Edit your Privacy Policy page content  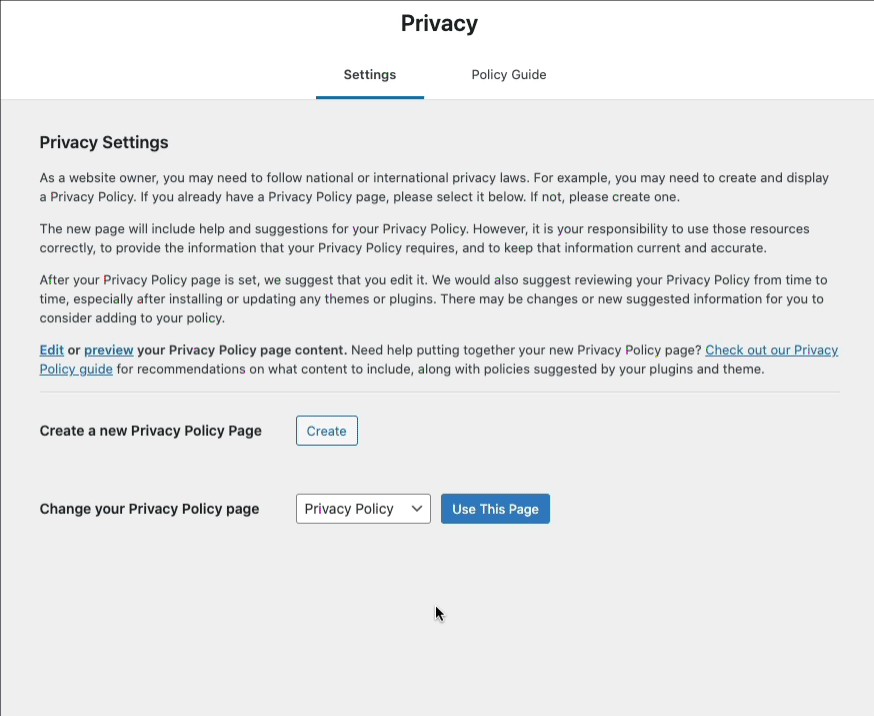(x=50, y=349)
